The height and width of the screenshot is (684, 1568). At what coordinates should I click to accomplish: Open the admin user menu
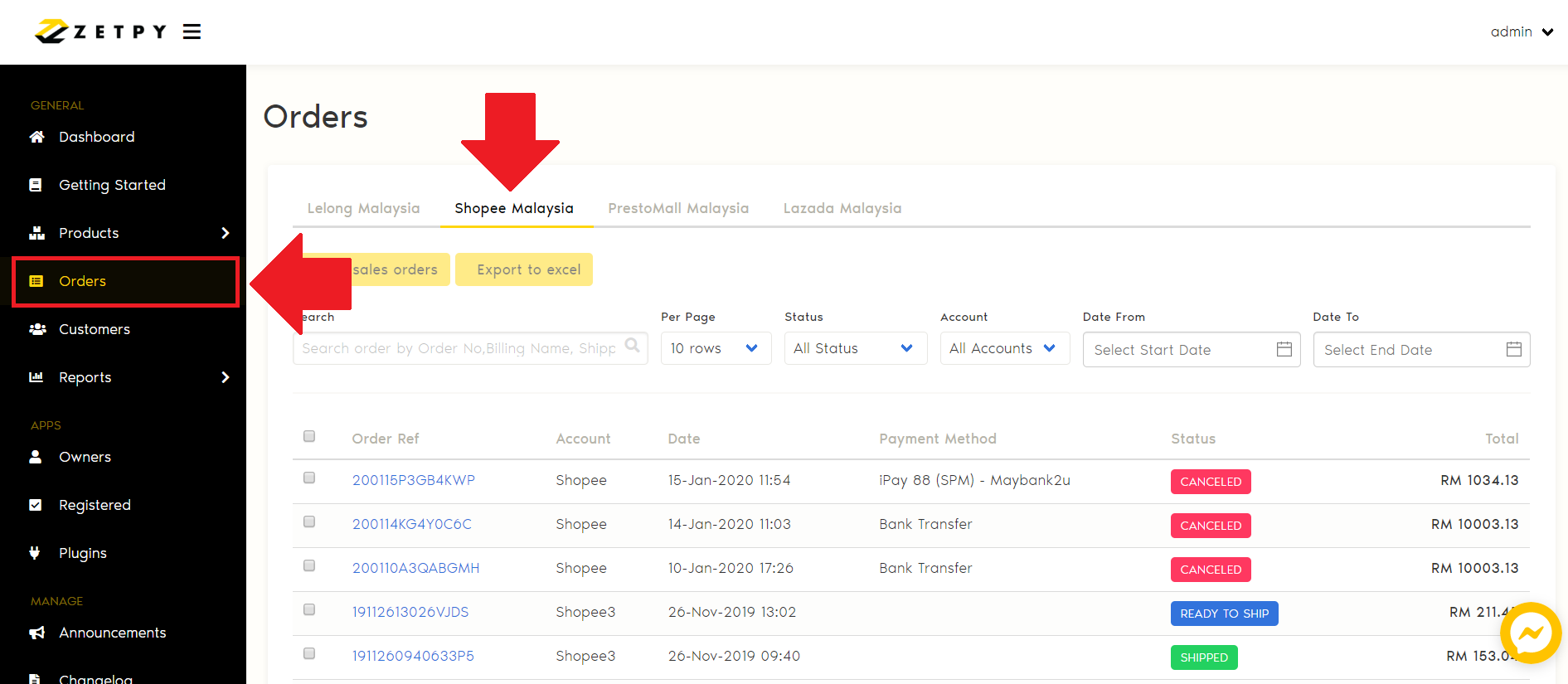pyautogui.click(x=1521, y=32)
